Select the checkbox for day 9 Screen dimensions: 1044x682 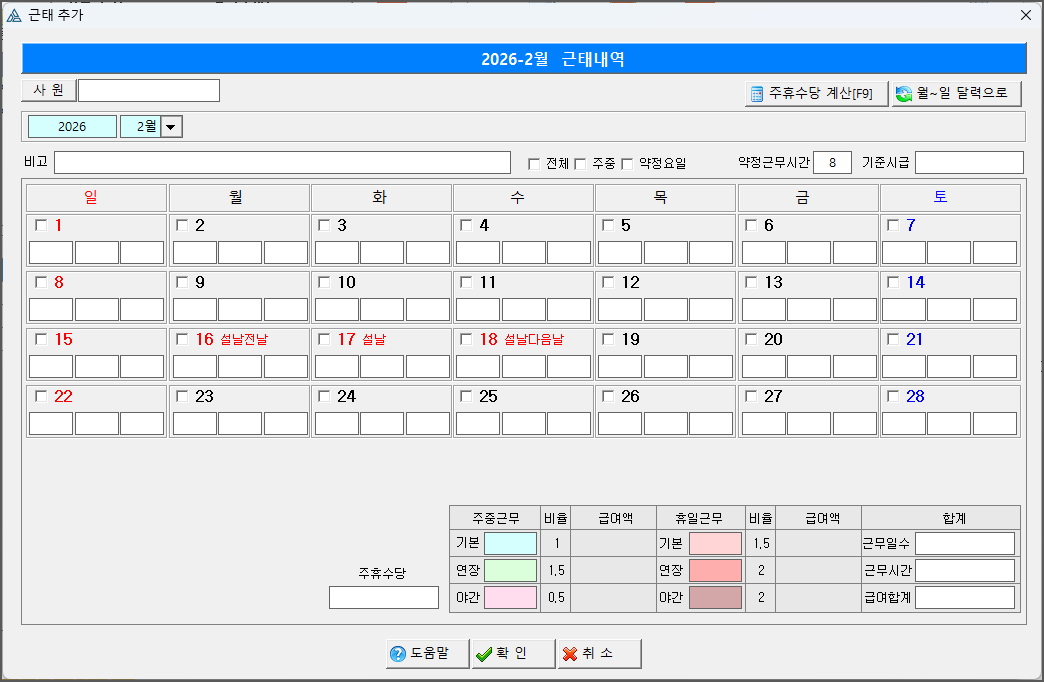(182, 282)
